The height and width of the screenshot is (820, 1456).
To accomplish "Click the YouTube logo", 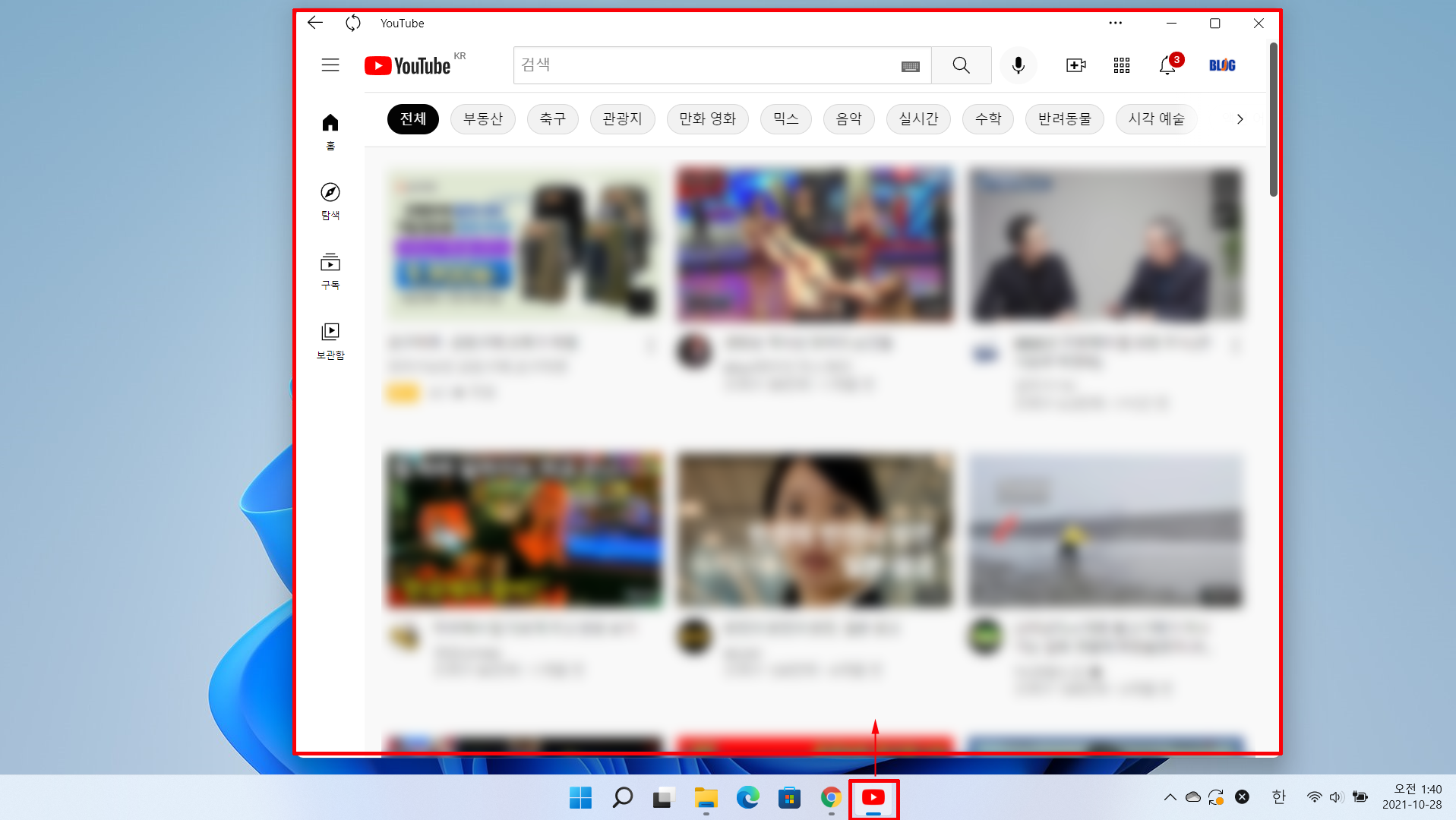I will coord(408,66).
